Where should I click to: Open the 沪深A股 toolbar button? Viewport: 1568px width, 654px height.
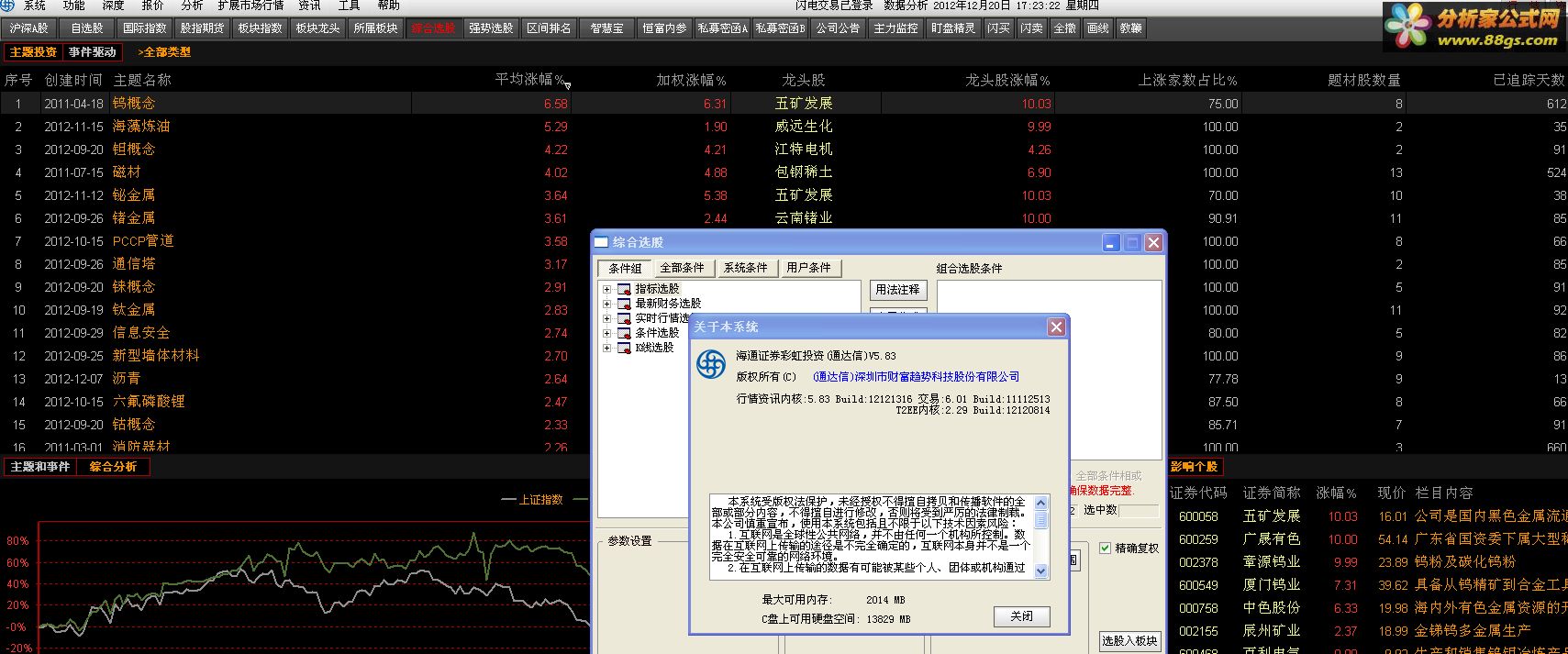[29, 28]
